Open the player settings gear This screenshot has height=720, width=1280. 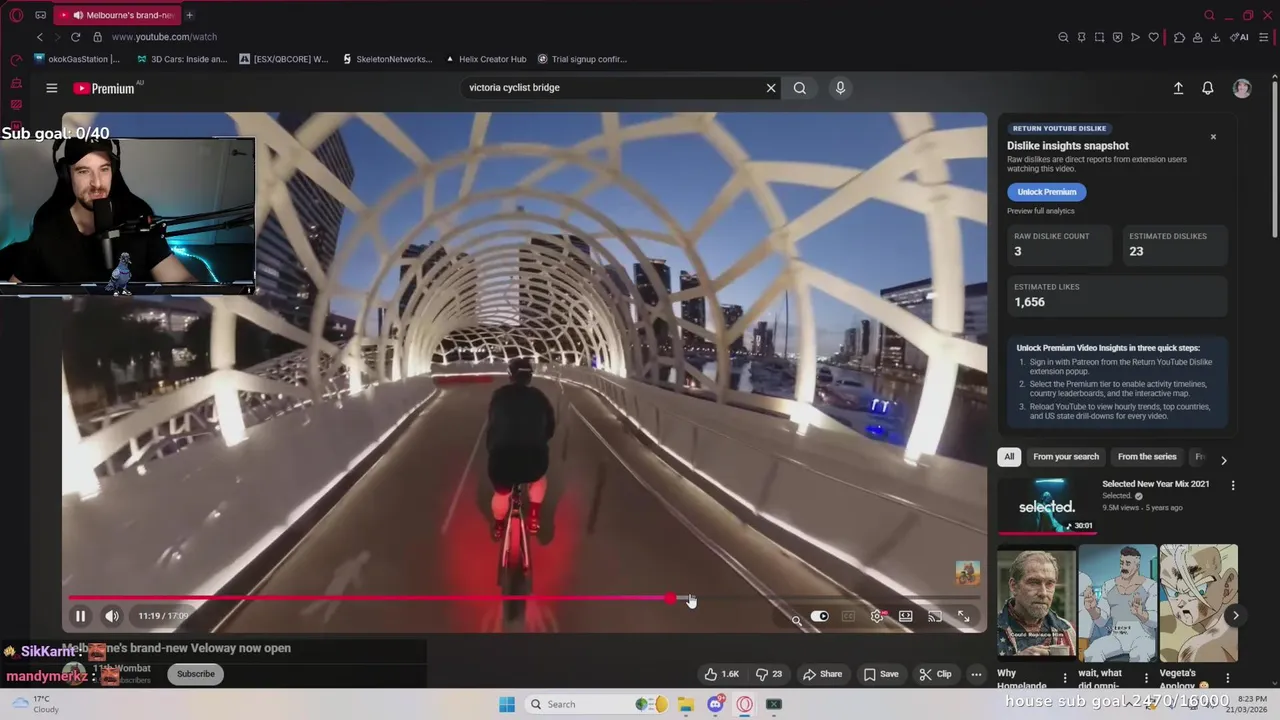pyautogui.click(x=877, y=616)
